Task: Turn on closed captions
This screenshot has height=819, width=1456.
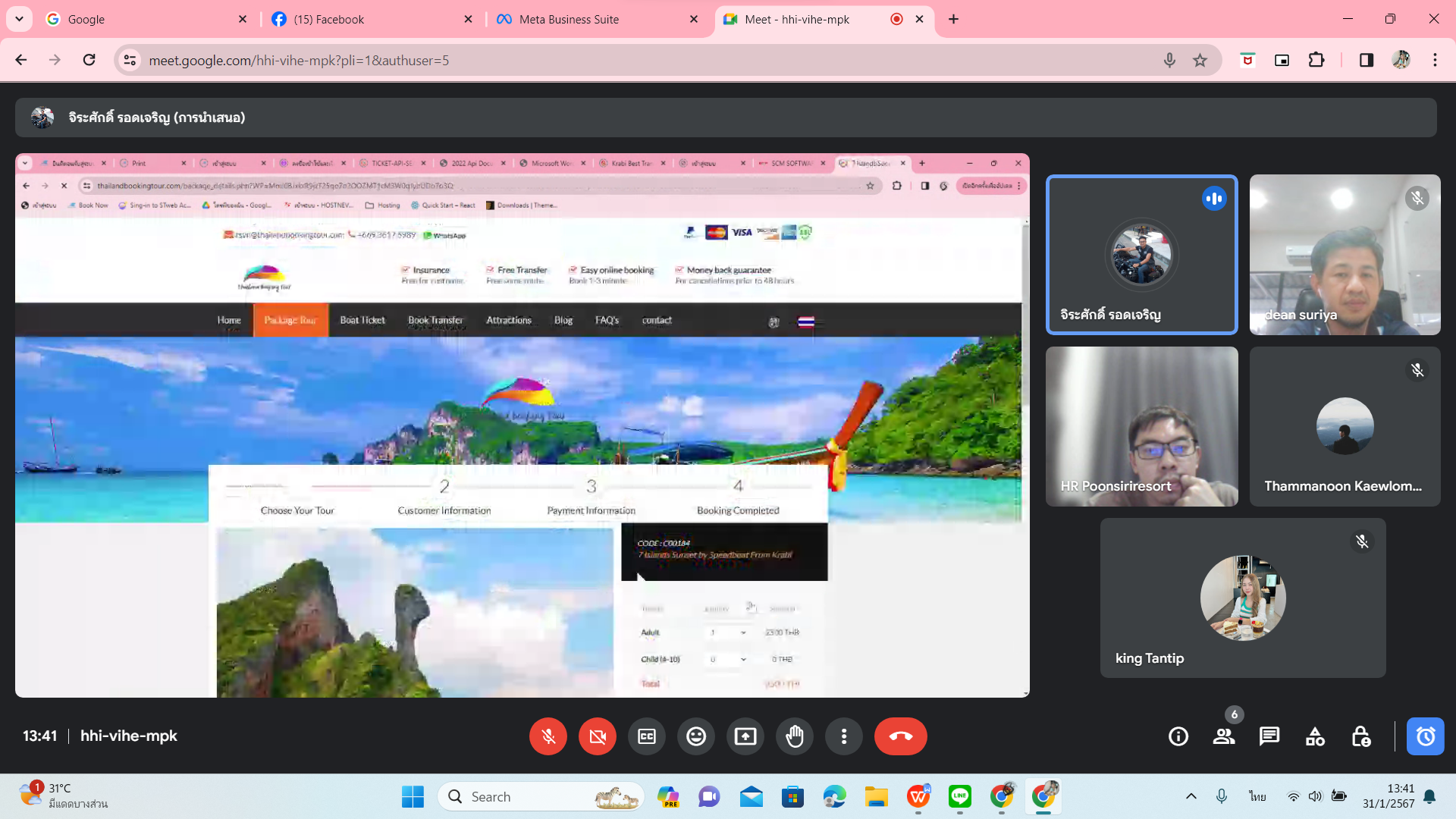Action: coord(647,736)
